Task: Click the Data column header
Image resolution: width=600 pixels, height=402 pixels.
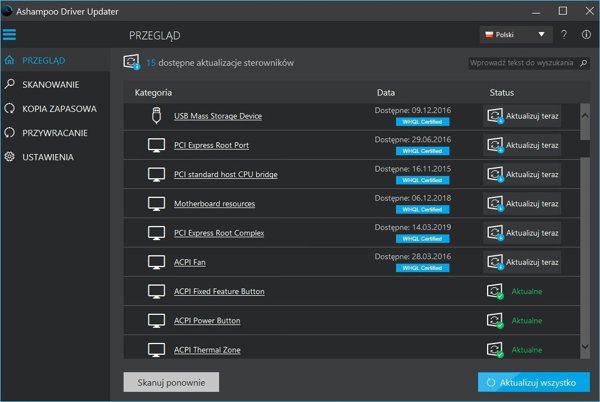Action: coord(386,93)
